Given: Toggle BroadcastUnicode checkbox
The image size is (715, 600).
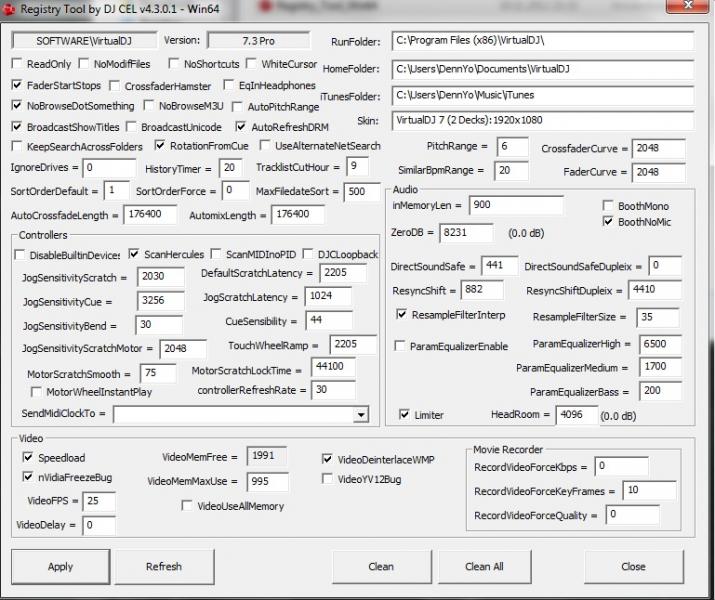Looking at the screenshot, I should 131,127.
